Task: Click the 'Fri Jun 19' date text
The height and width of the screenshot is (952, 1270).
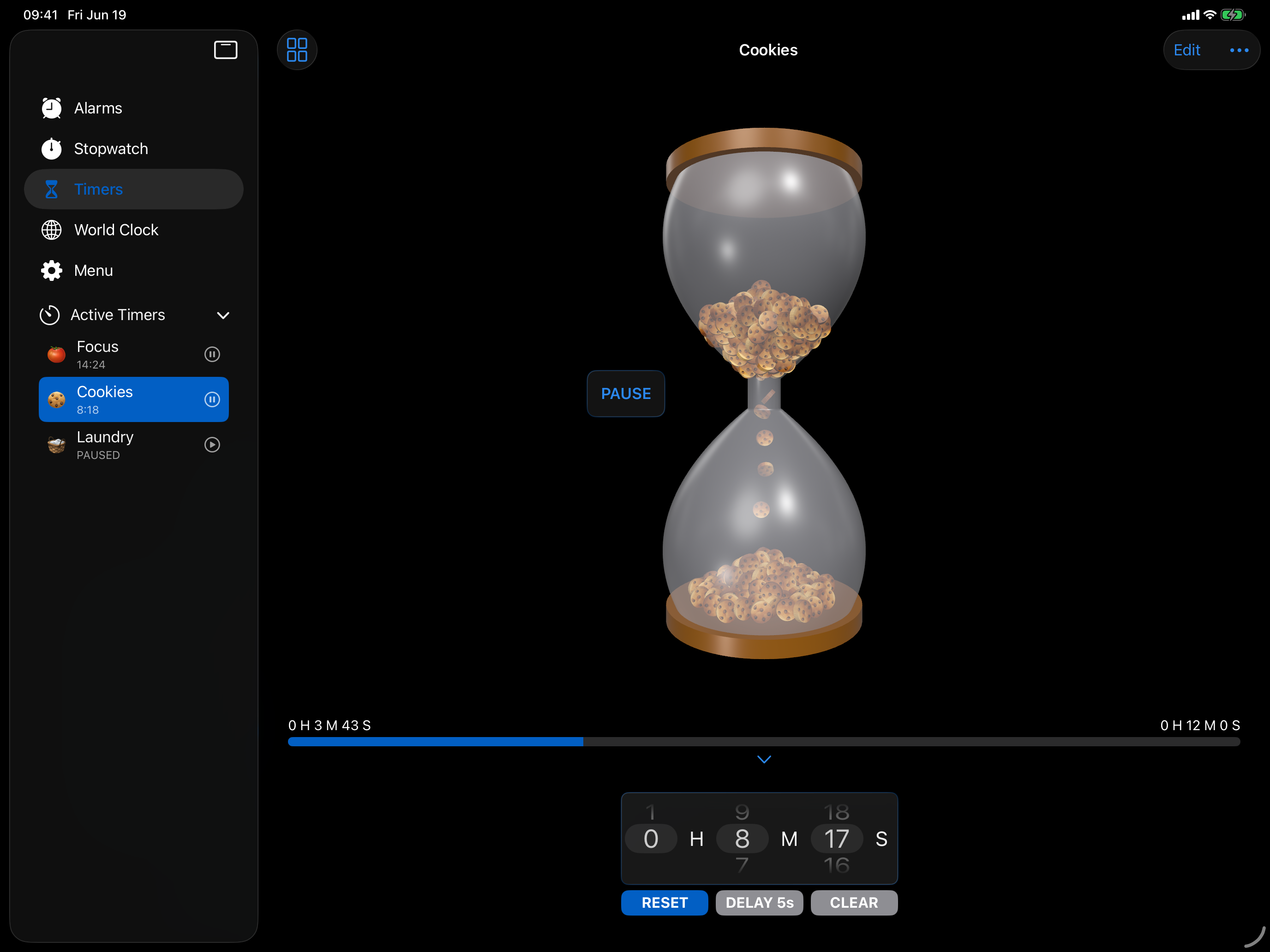Action: [x=97, y=15]
